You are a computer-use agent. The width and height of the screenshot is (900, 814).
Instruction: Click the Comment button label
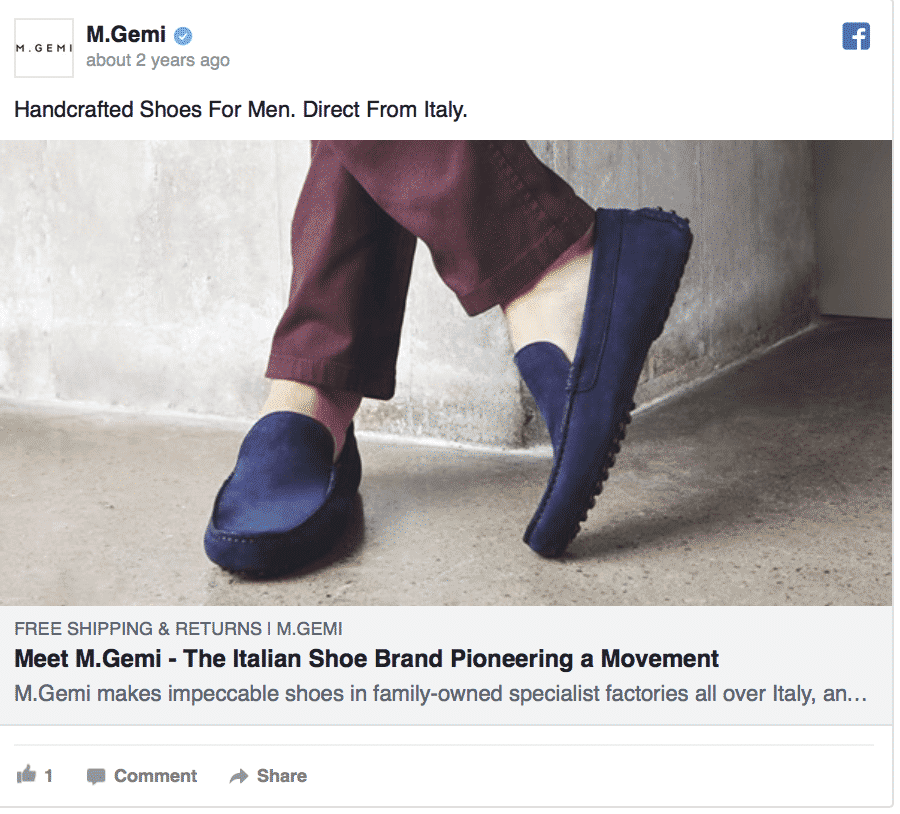(156, 776)
